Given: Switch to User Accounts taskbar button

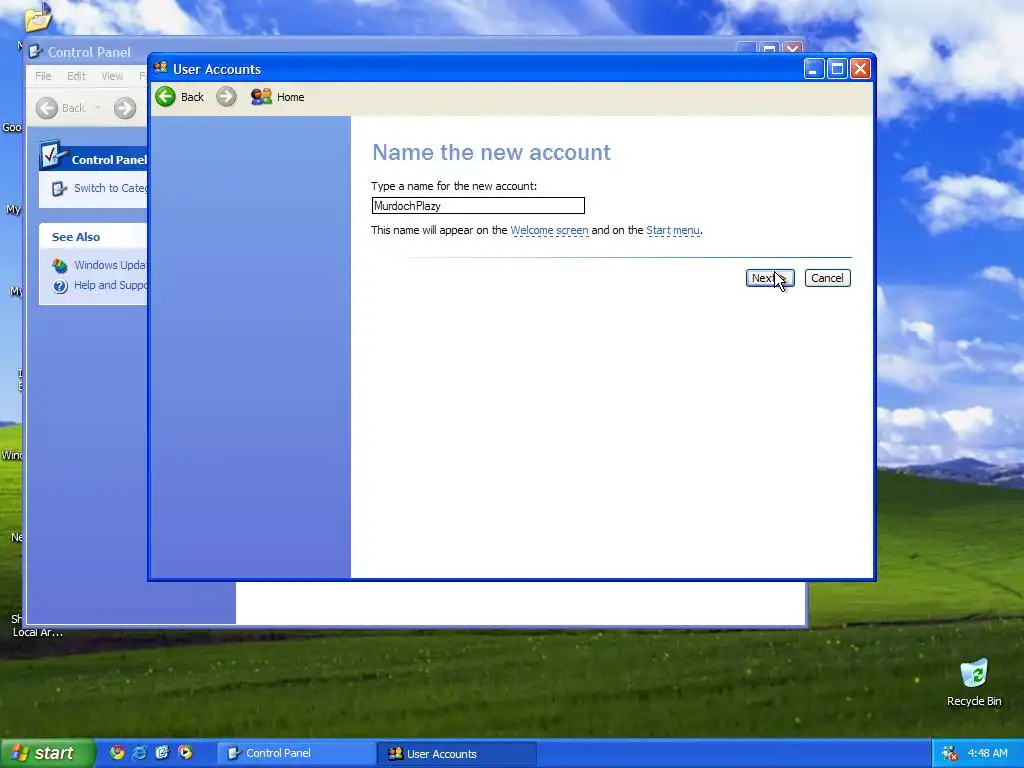Looking at the screenshot, I should point(456,754).
